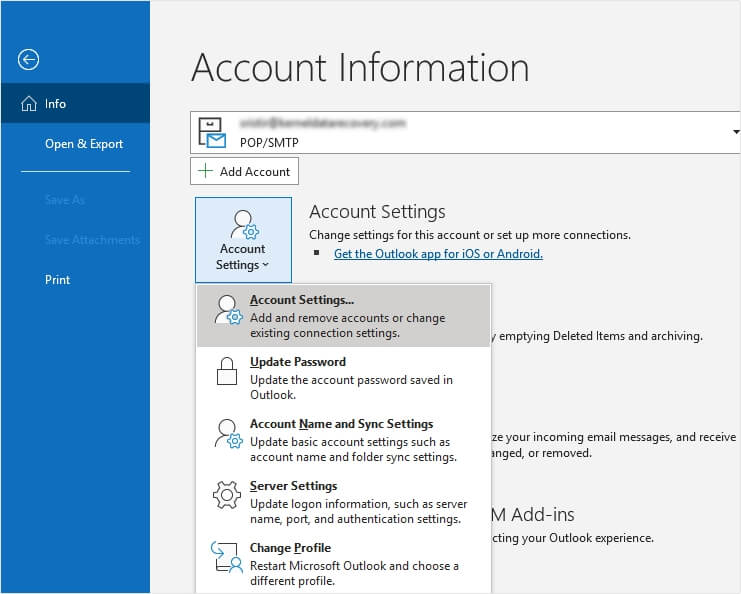Select Server Settings menu option

click(x=344, y=502)
